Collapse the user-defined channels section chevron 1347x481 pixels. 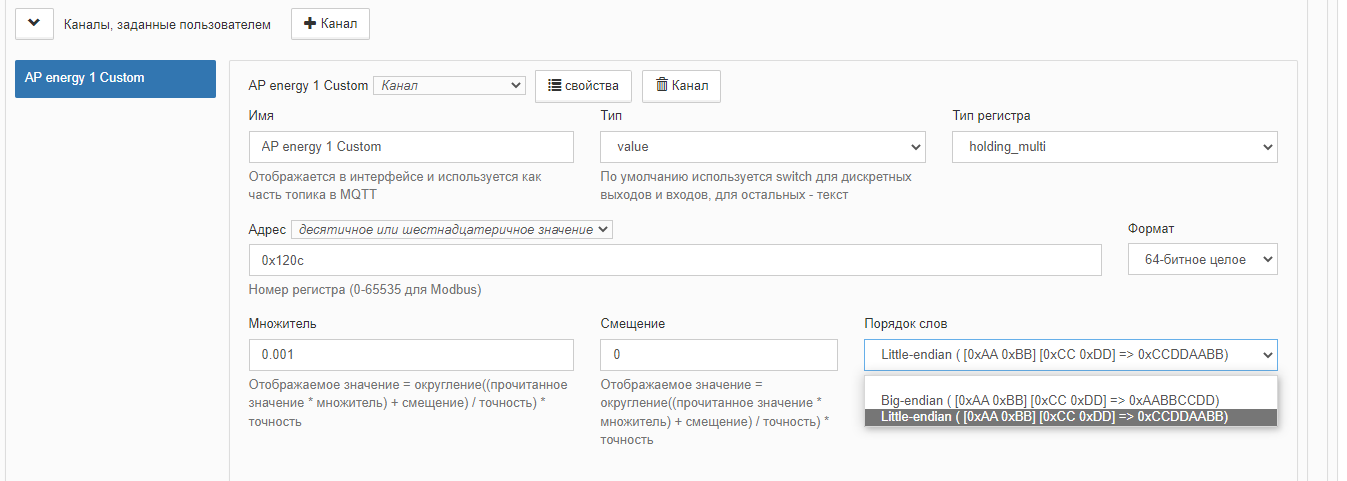pos(34,23)
